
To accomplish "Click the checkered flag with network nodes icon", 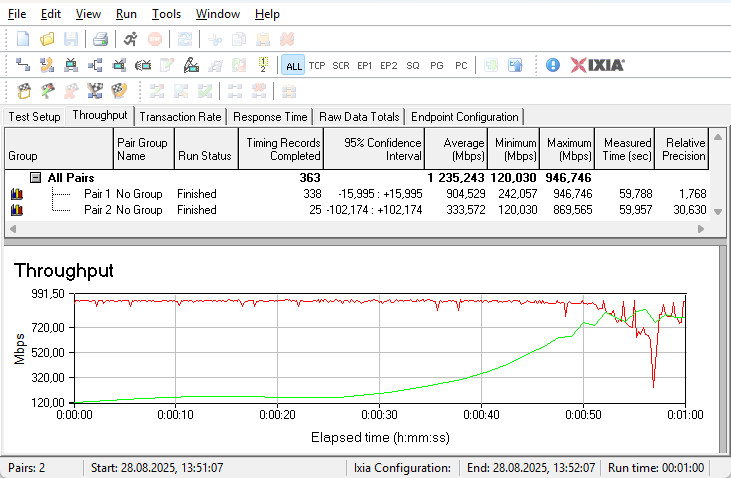I will 95,91.
